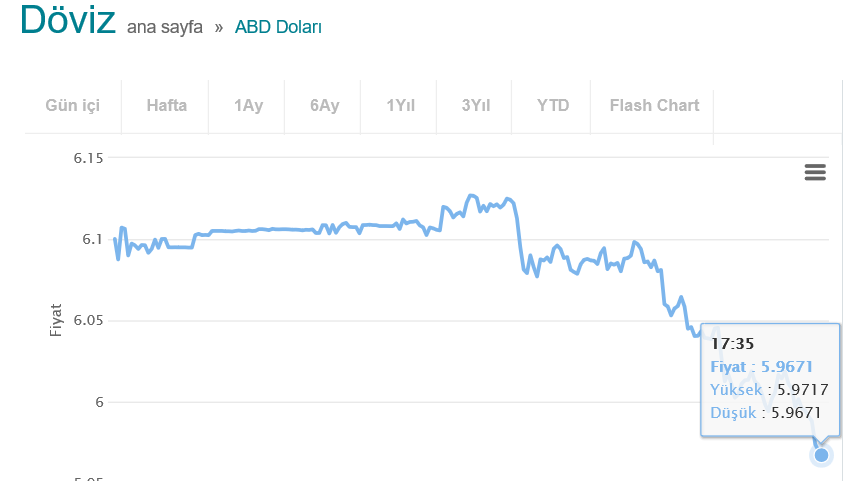Image resolution: width=852 pixels, height=481 pixels.
Task: Click the 17:35 tooltip box
Action: [x=770, y=379]
